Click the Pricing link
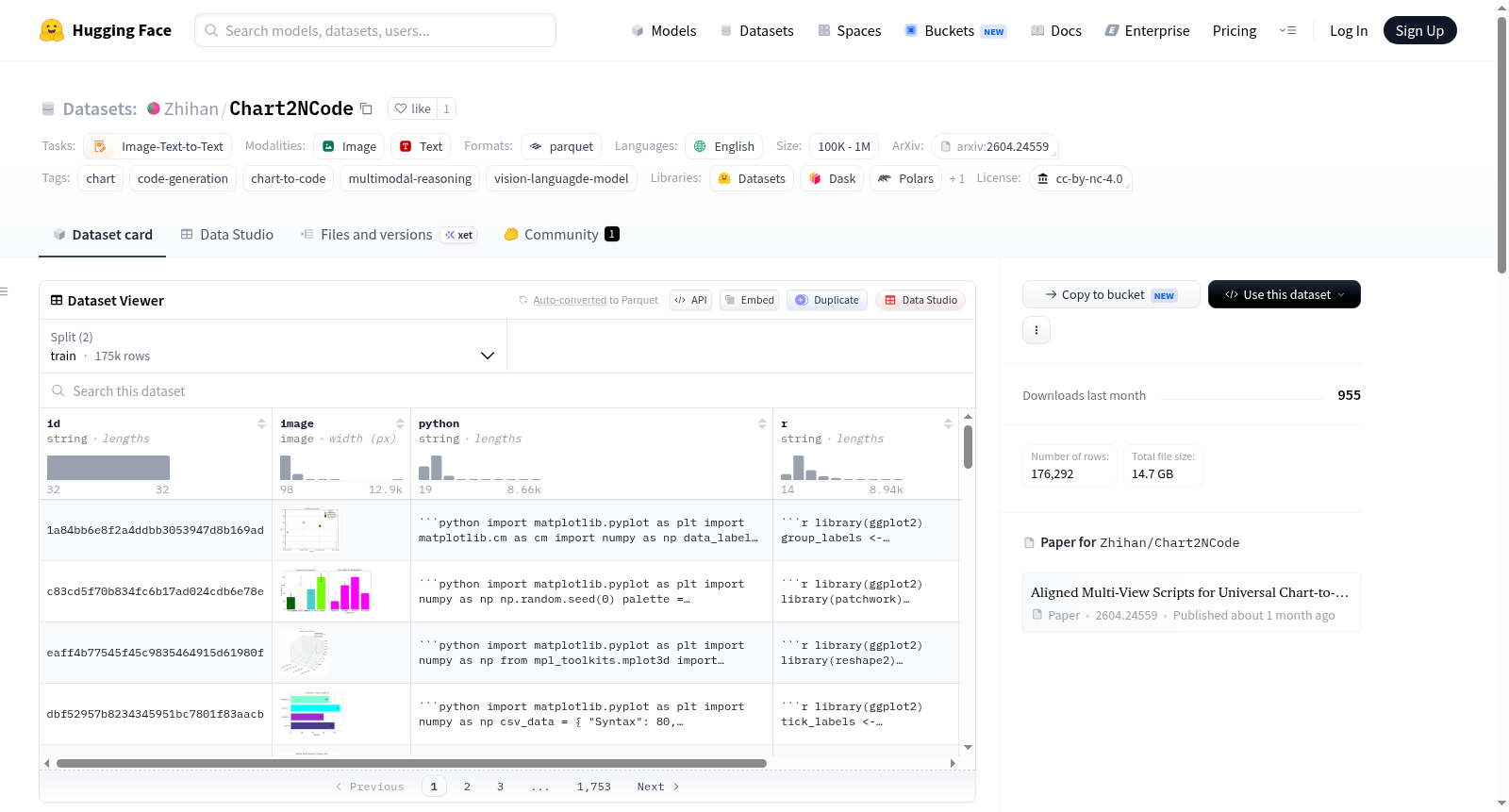 (x=1235, y=30)
